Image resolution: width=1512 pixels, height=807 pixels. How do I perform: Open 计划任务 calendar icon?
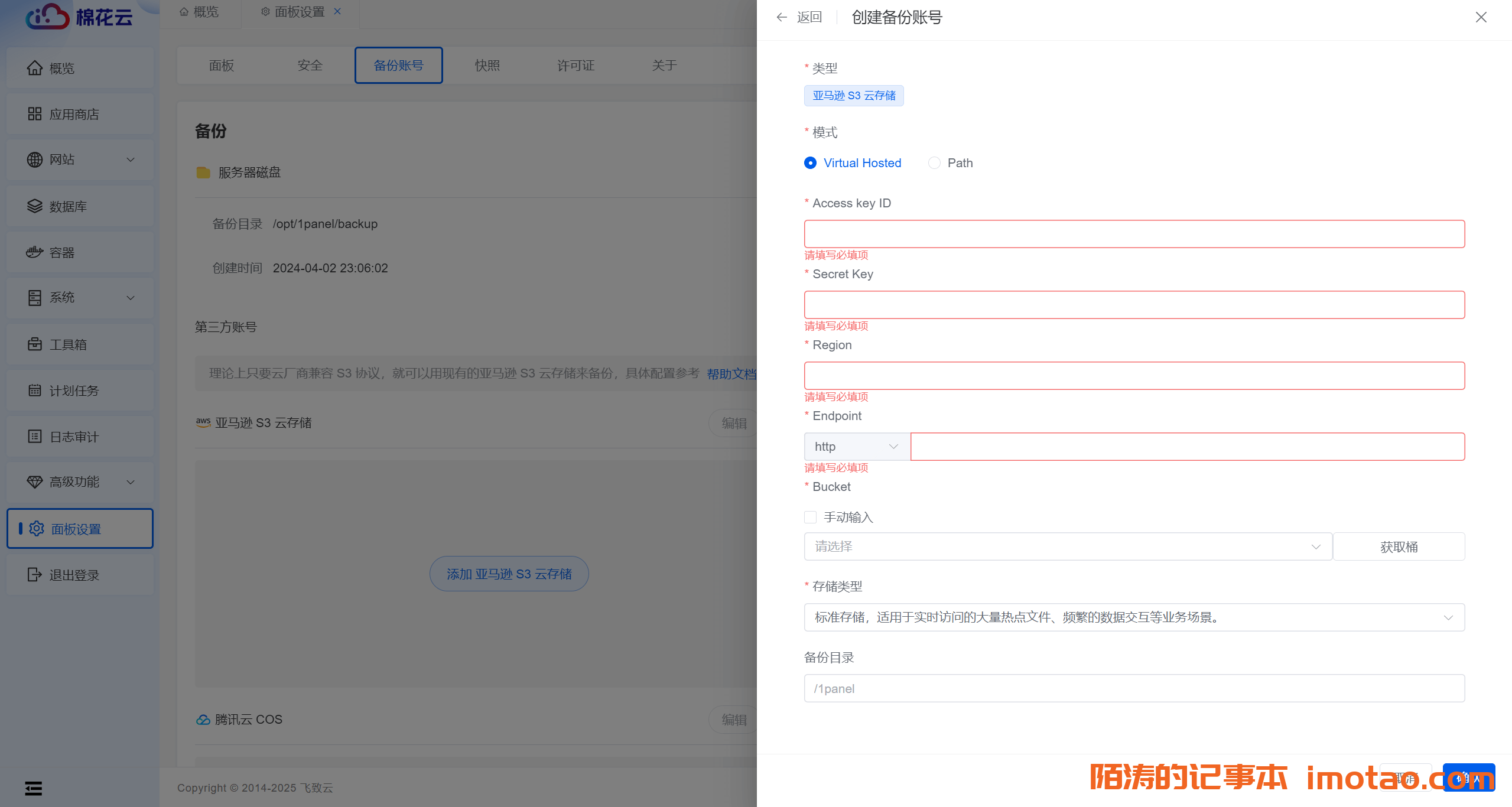pos(35,390)
